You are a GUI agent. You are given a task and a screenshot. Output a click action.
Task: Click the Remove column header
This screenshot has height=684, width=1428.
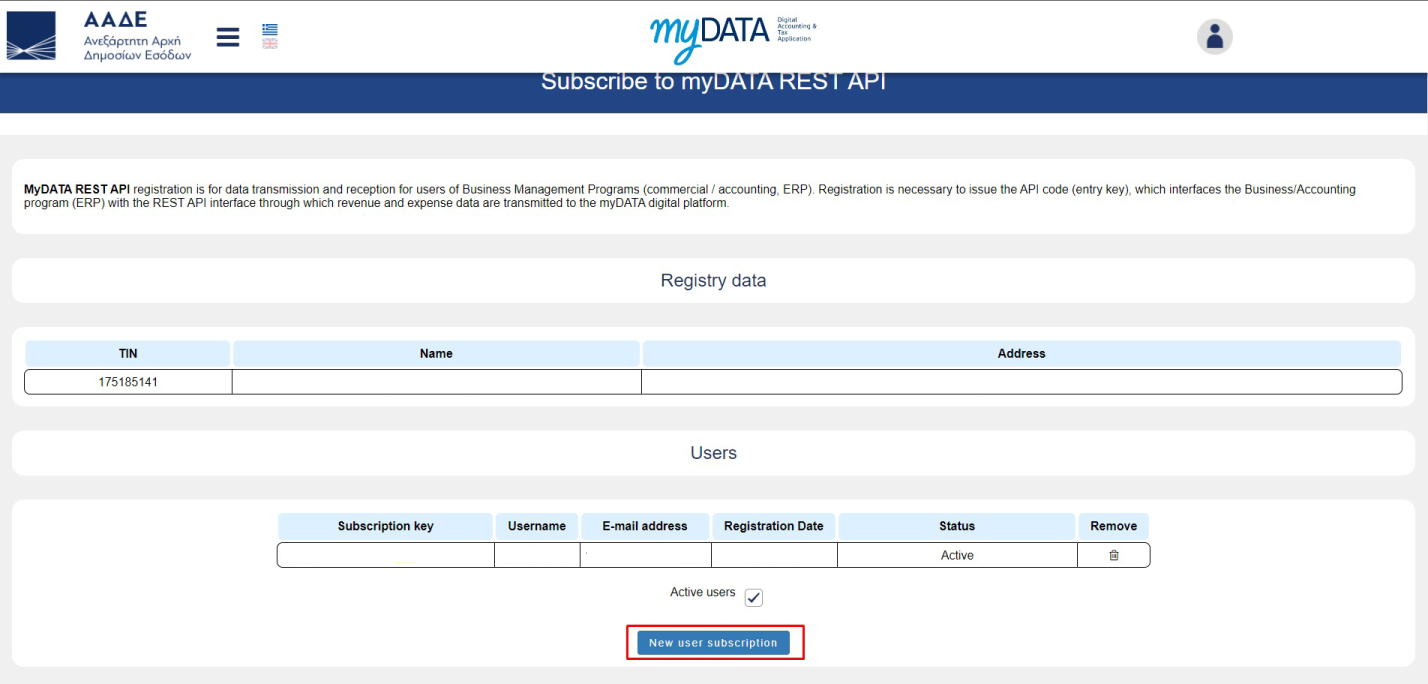click(x=1114, y=526)
